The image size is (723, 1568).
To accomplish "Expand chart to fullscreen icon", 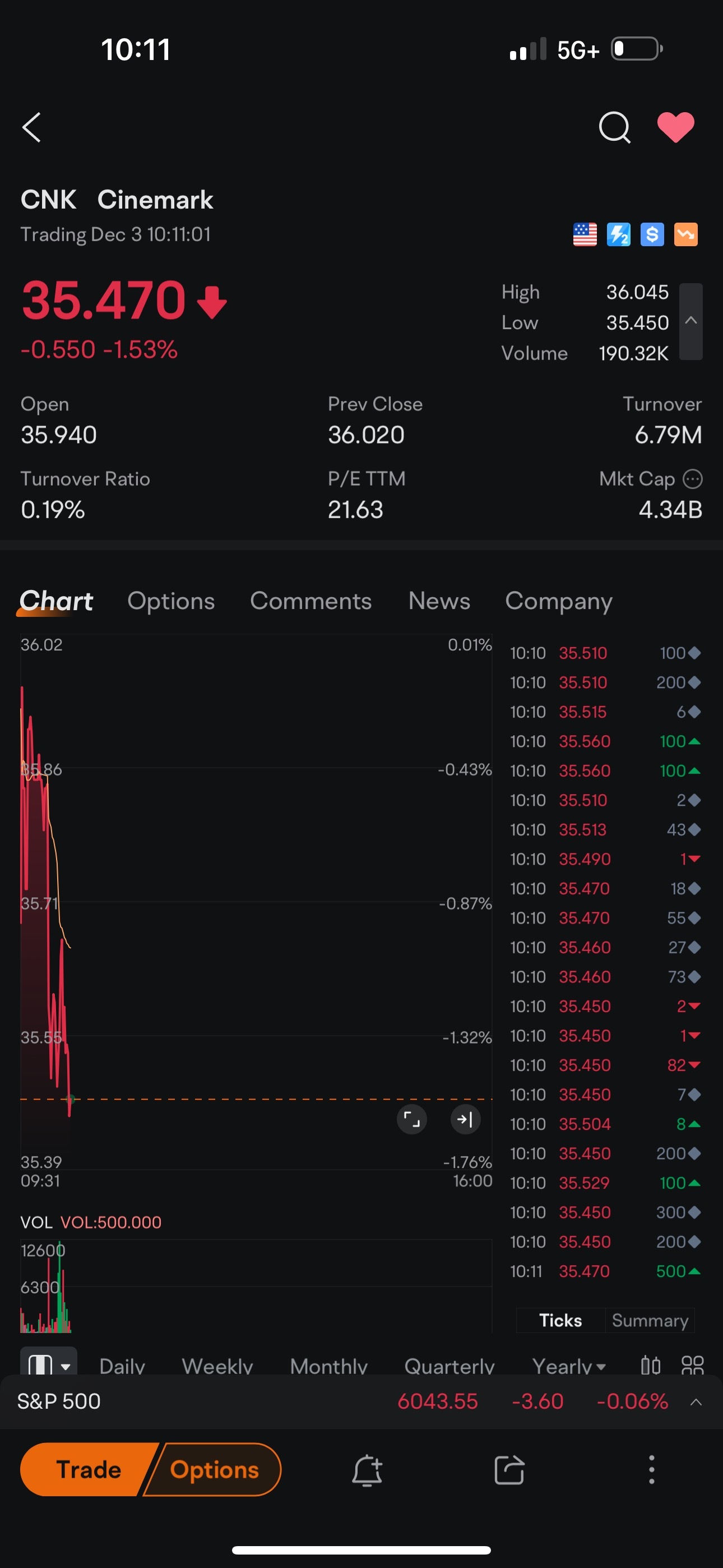I will [412, 1119].
